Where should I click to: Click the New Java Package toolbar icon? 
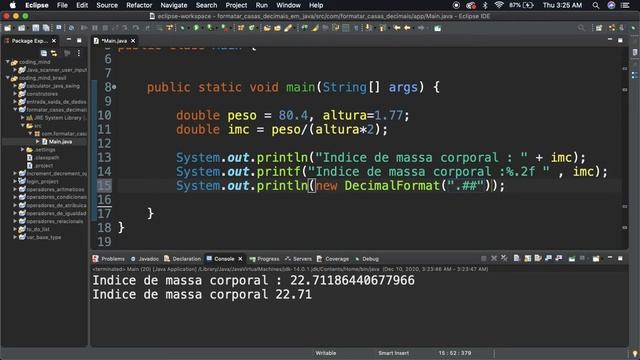(240, 28)
